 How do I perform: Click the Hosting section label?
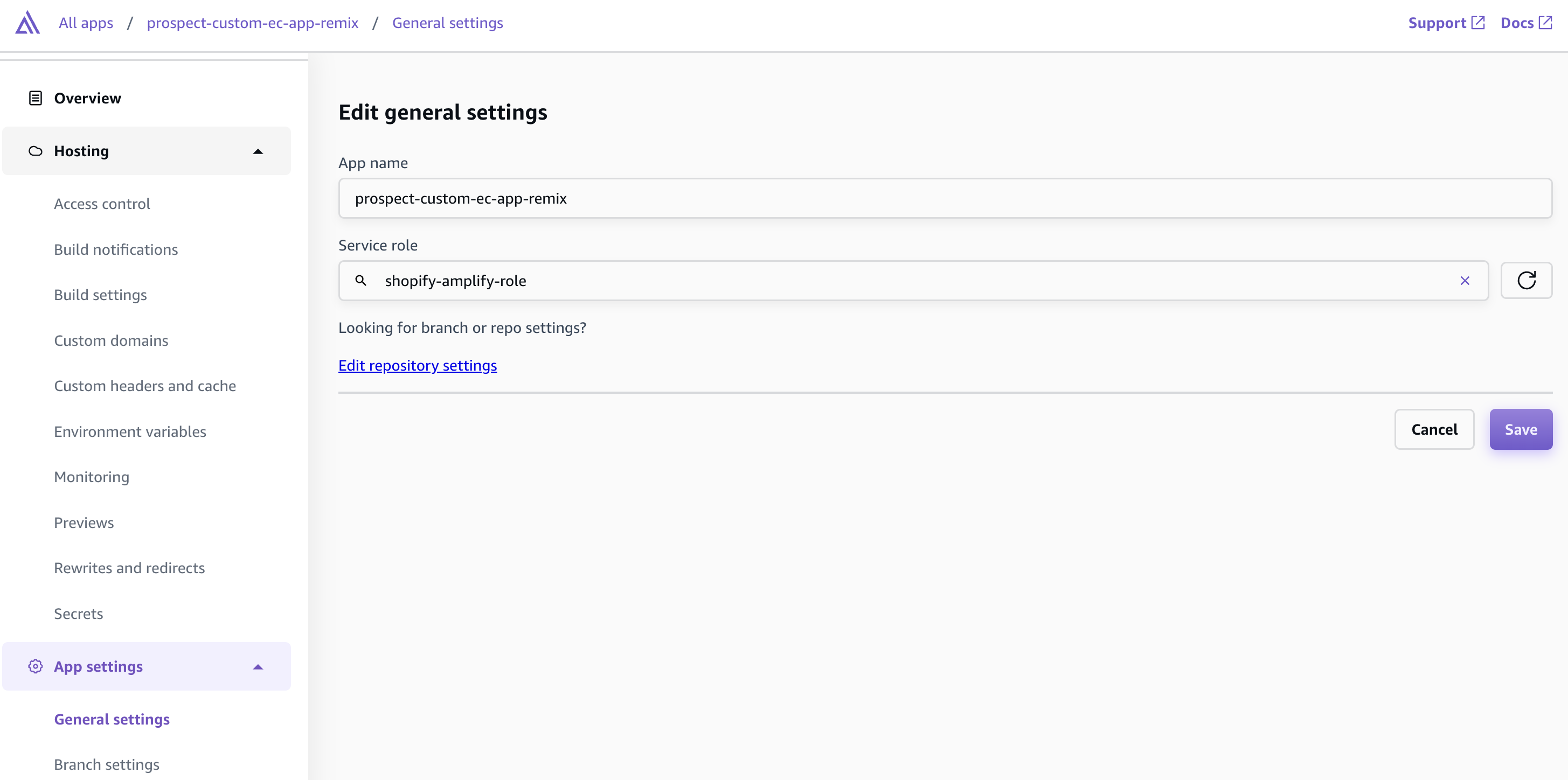[81, 151]
